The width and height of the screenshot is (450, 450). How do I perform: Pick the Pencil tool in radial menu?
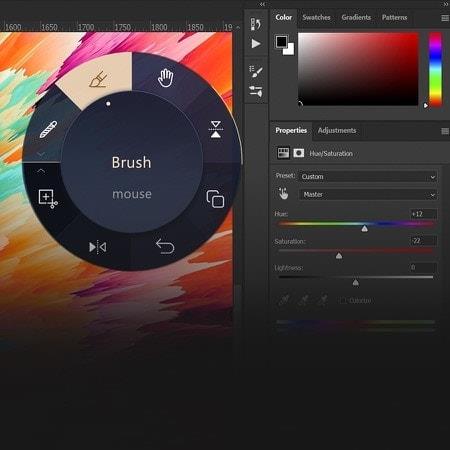pyautogui.click(x=48, y=129)
